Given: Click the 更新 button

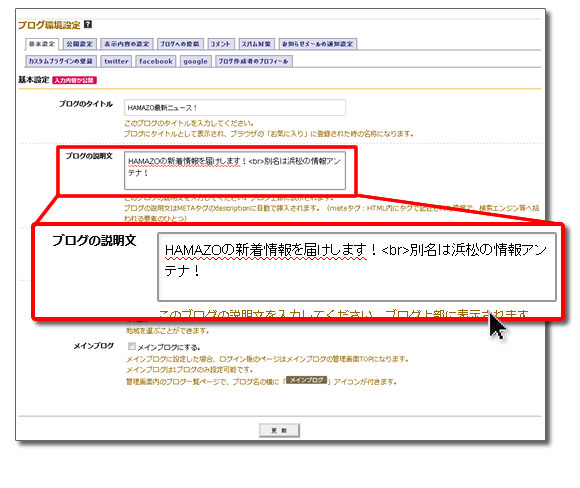Looking at the screenshot, I should pyautogui.click(x=279, y=430).
